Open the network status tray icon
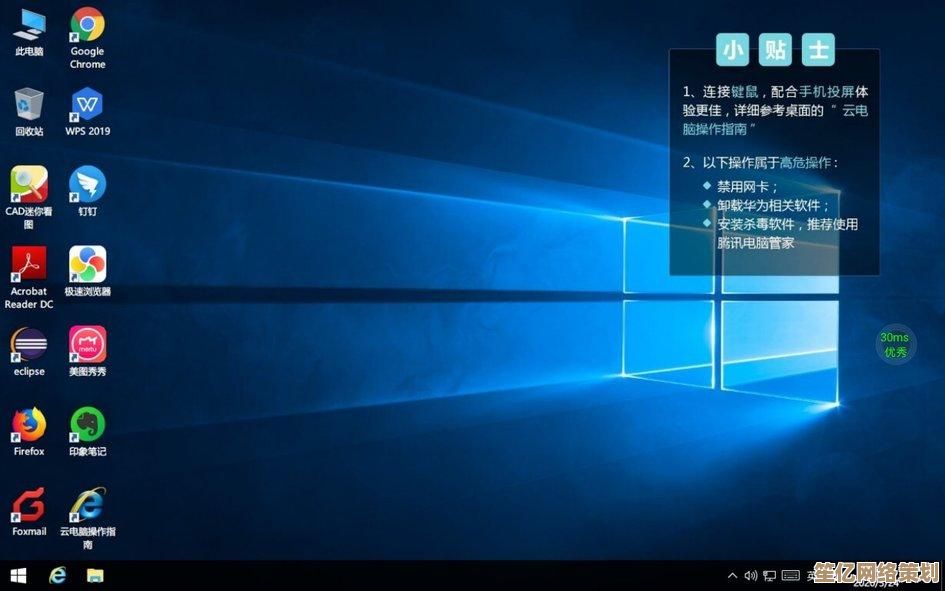945x591 pixels. pyautogui.click(x=770, y=576)
